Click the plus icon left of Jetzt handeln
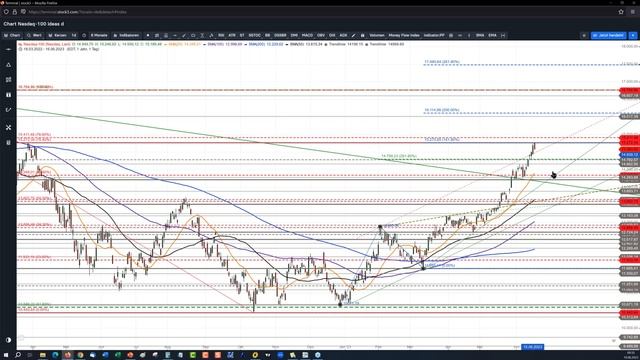Viewport: 640px width, 360px height. tap(584, 36)
